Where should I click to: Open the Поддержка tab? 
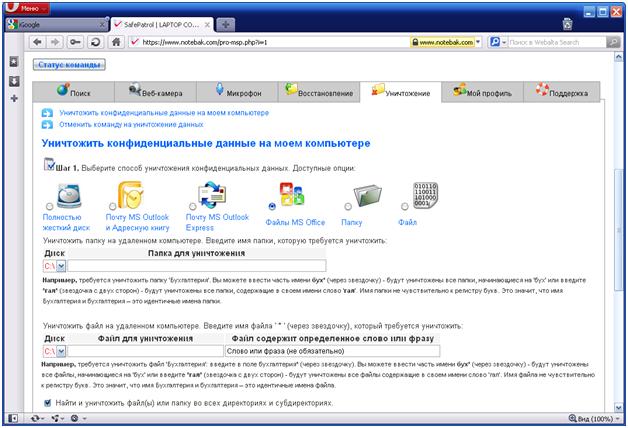[x=562, y=92]
